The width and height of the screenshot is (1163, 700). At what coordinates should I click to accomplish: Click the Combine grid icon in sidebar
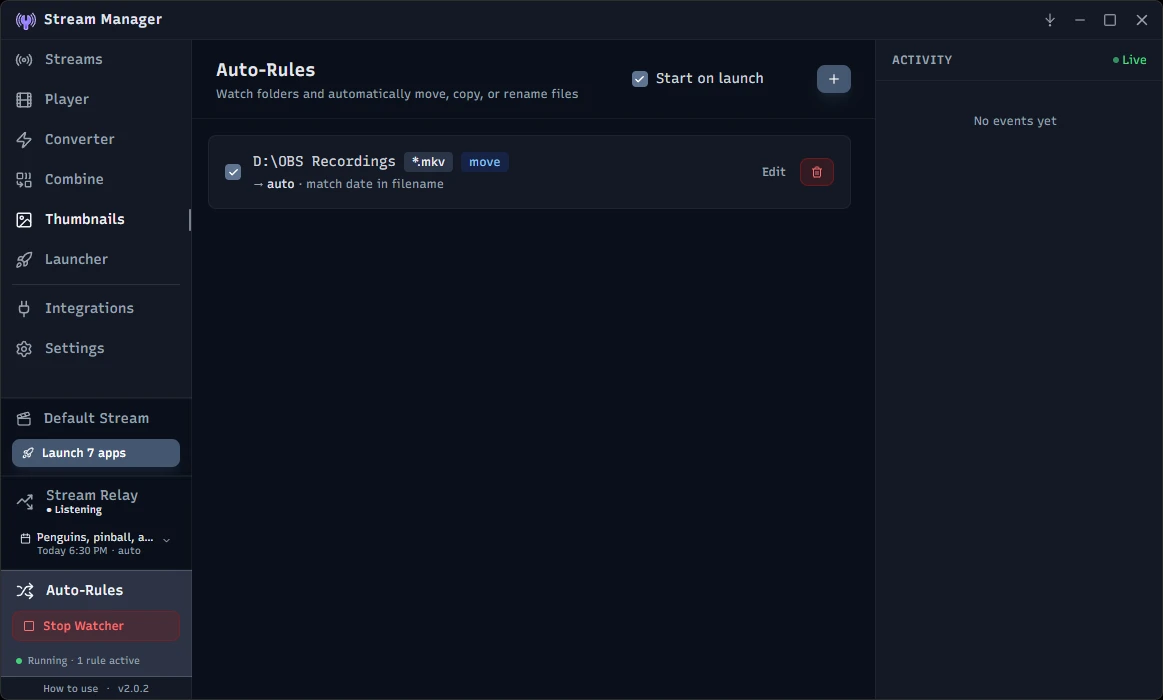(24, 179)
